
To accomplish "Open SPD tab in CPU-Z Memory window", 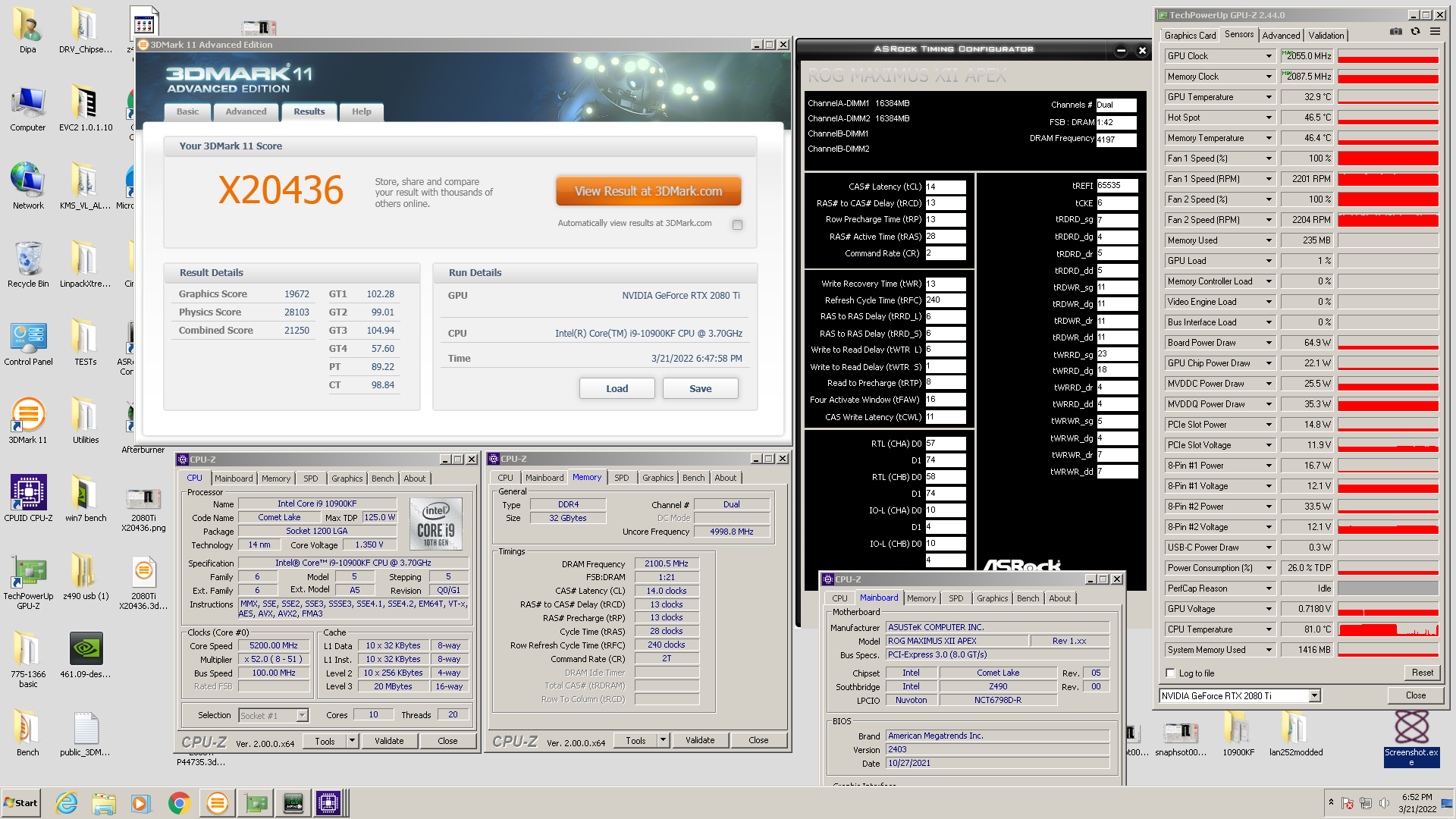I will [x=622, y=478].
